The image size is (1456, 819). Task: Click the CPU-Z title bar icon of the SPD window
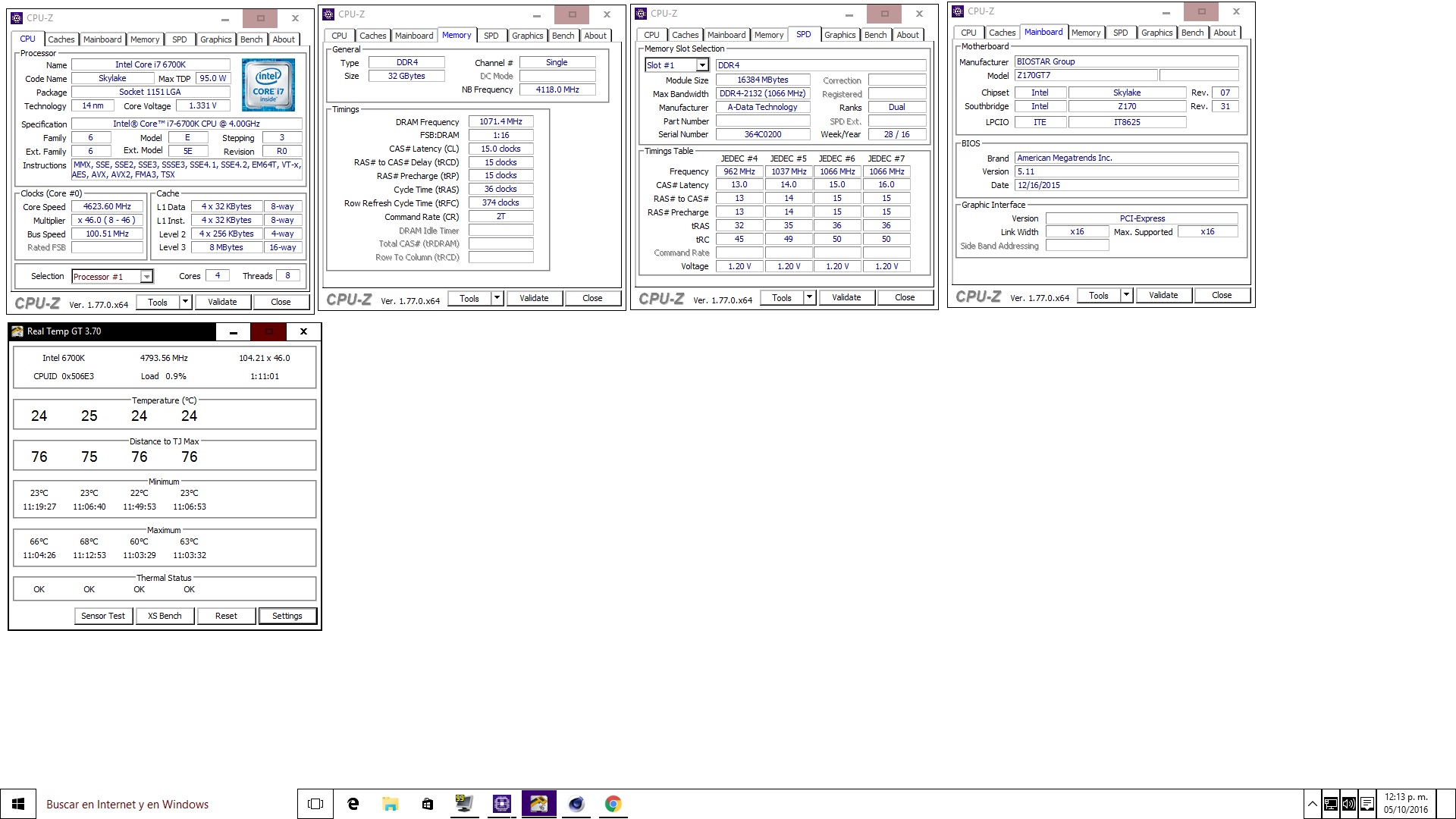(641, 14)
